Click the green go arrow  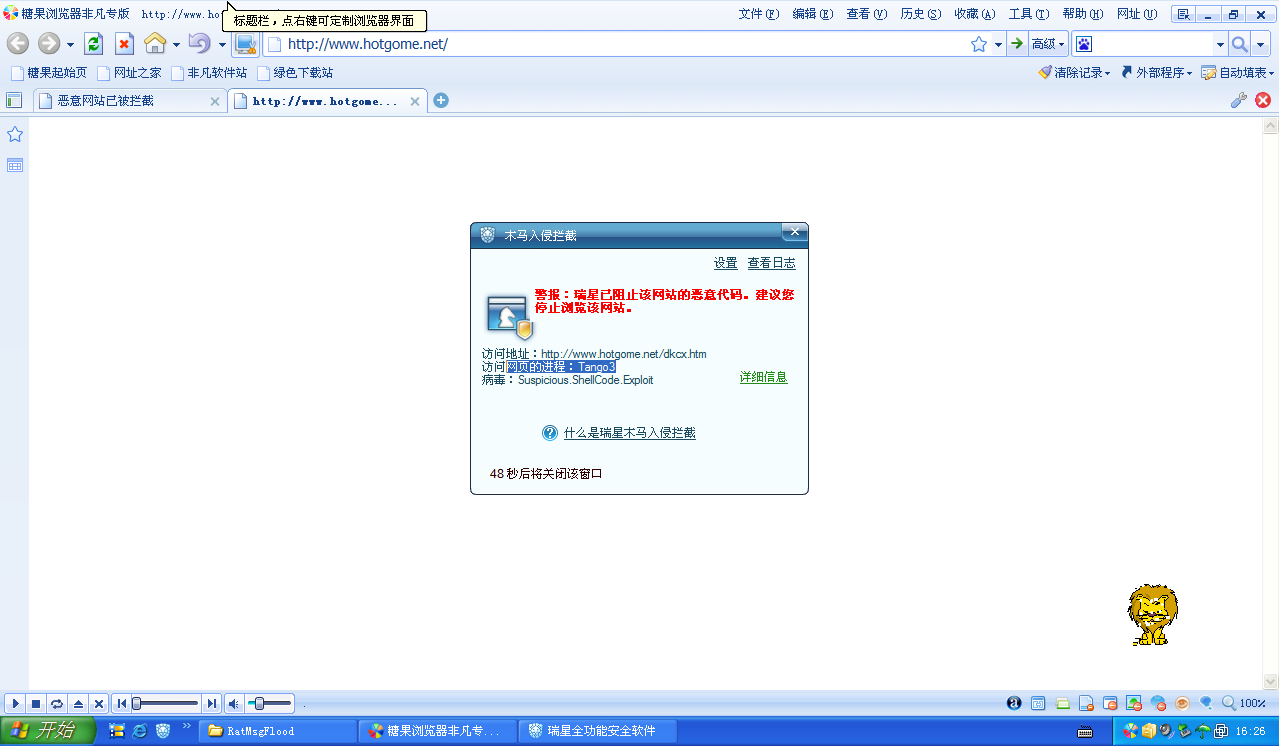tap(1017, 44)
